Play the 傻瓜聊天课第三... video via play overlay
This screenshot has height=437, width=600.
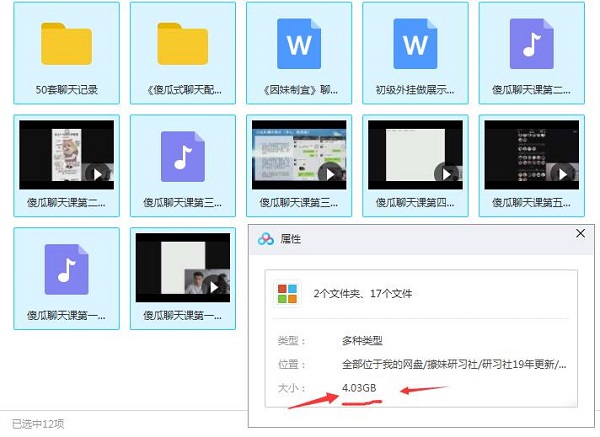click(x=329, y=175)
